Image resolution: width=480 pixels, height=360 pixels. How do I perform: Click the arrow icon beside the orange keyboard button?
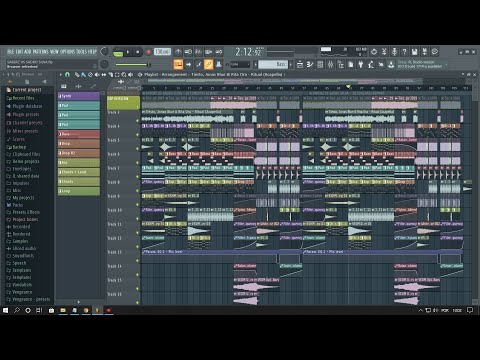point(189,64)
